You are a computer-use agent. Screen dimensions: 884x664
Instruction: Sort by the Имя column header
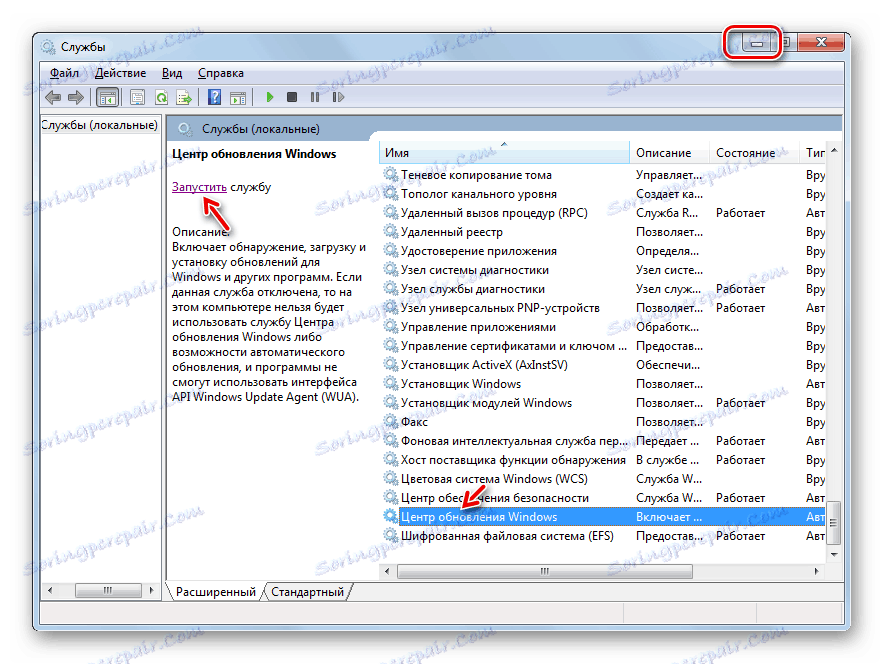(505, 153)
